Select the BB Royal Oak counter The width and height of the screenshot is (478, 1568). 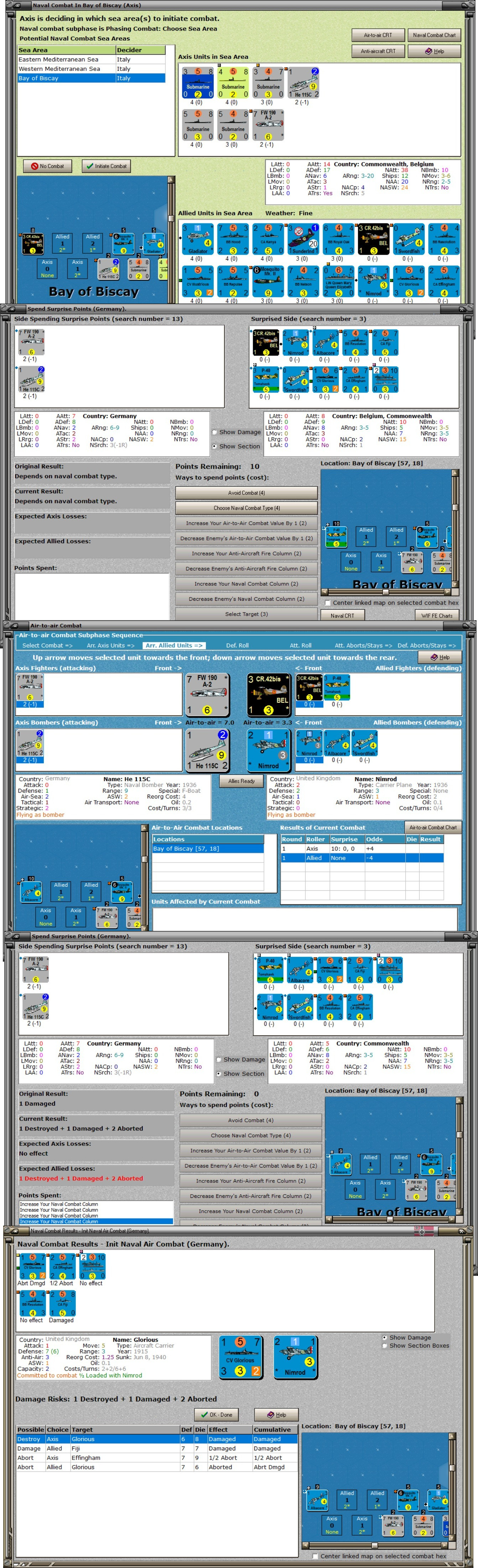(x=338, y=239)
